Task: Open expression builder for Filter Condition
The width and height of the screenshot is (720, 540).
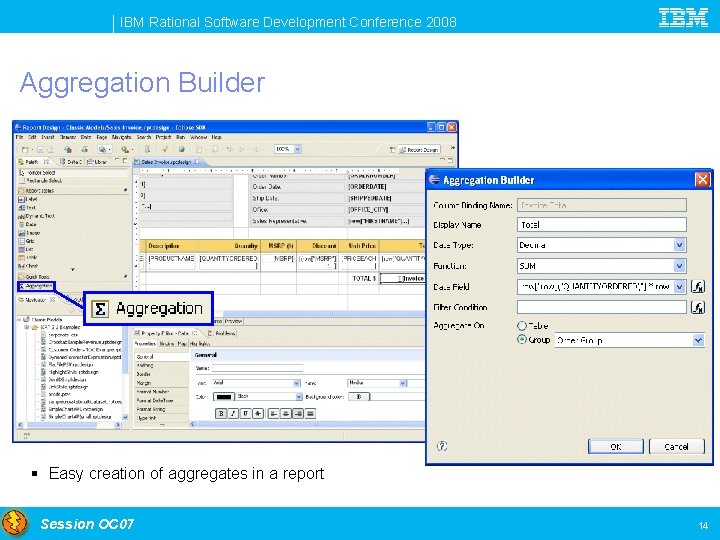Action: point(698,307)
